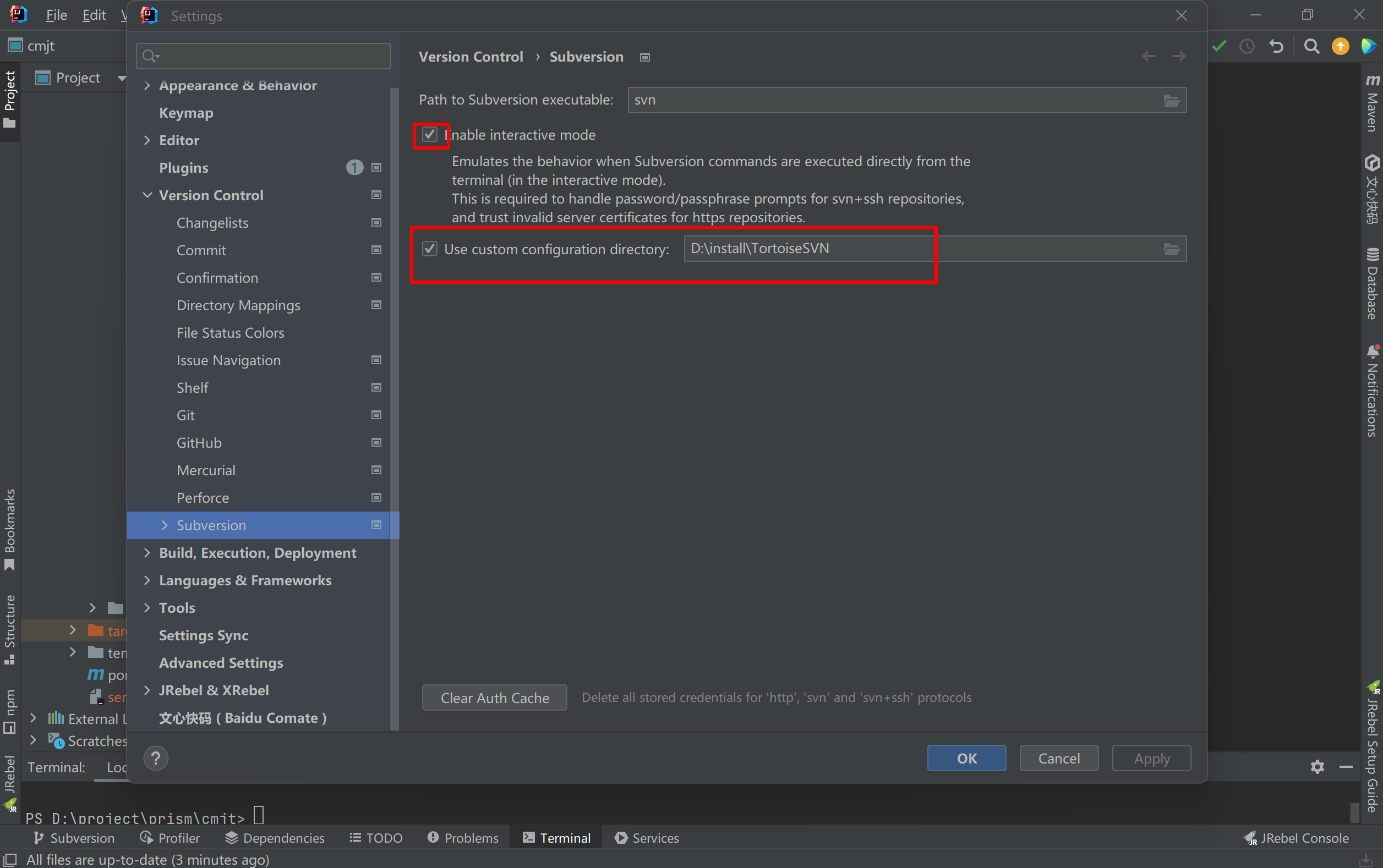Toggle Enable interactive mode checkbox

click(x=430, y=134)
